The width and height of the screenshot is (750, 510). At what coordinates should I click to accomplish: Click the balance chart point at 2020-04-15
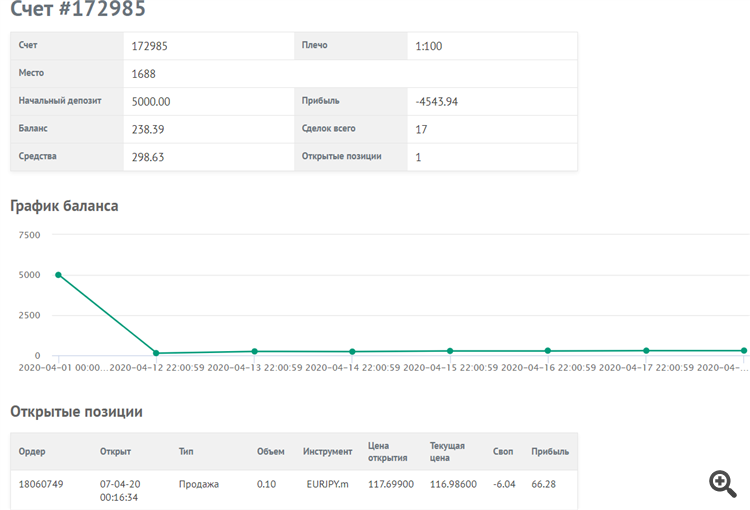(x=450, y=351)
